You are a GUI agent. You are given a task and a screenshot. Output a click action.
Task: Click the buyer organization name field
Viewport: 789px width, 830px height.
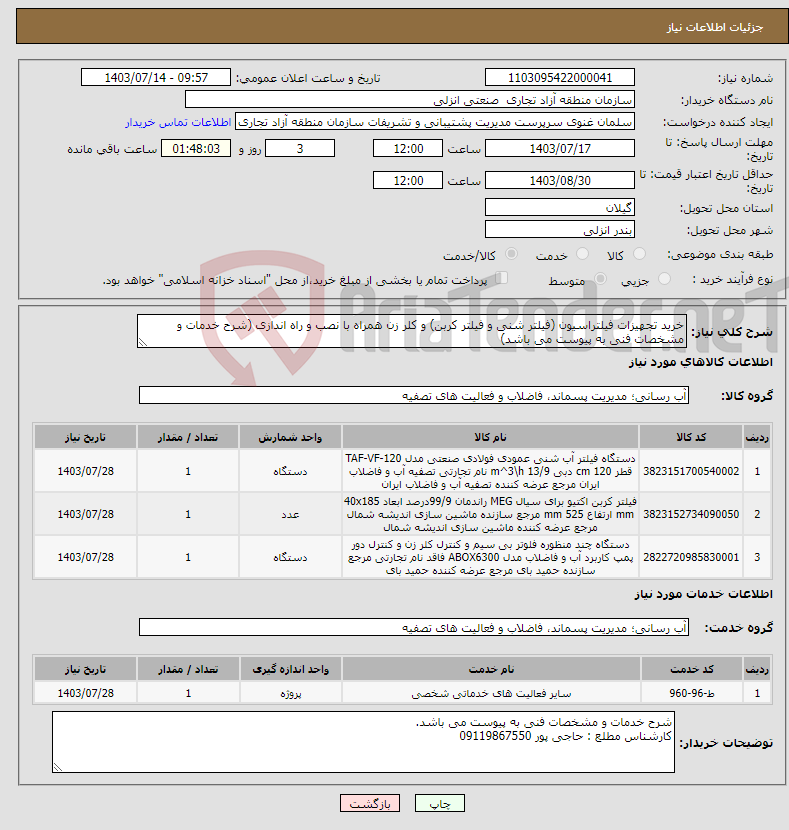click(410, 100)
